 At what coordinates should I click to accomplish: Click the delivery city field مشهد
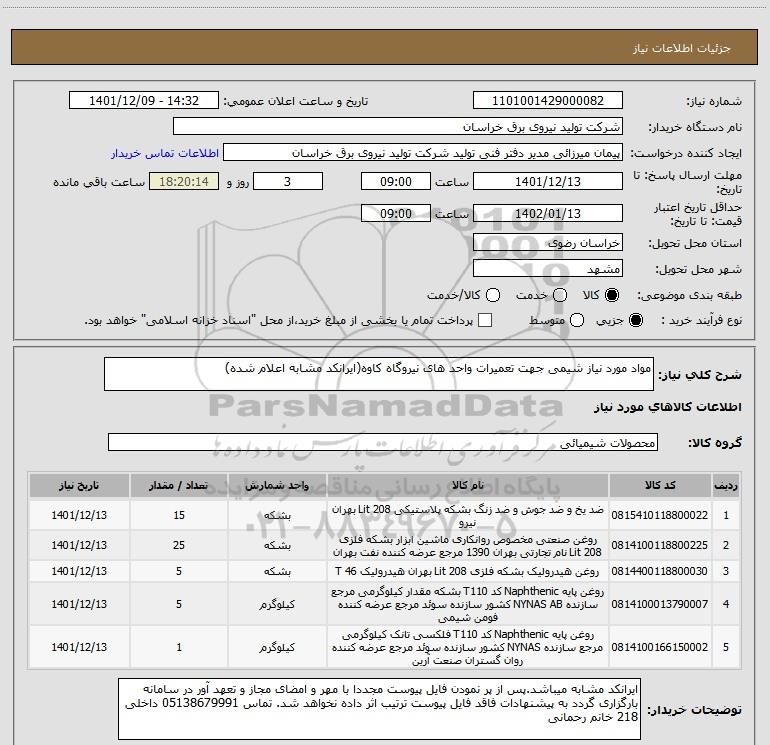[x=548, y=269]
